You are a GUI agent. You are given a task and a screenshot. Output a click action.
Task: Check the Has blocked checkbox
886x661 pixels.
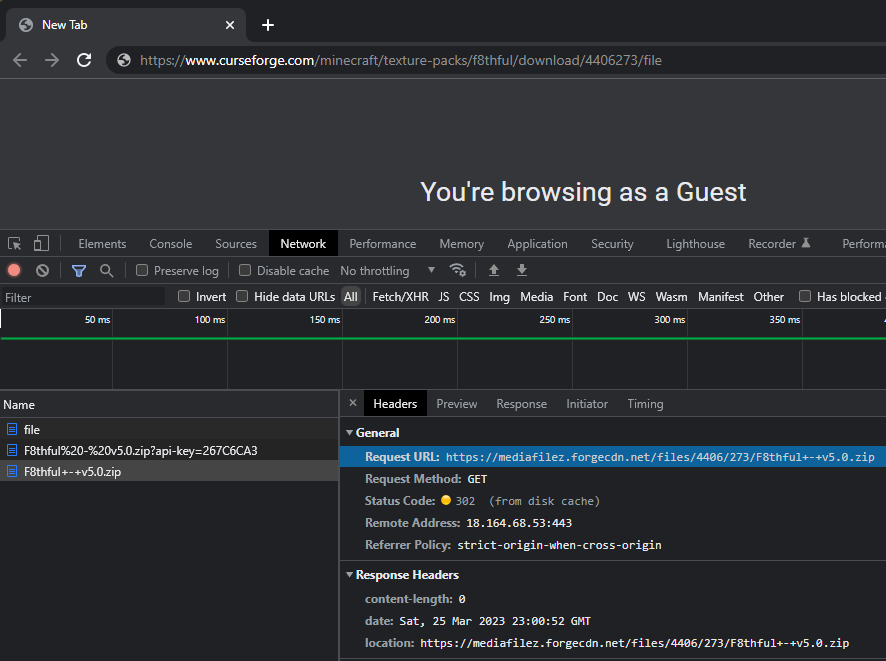(805, 297)
